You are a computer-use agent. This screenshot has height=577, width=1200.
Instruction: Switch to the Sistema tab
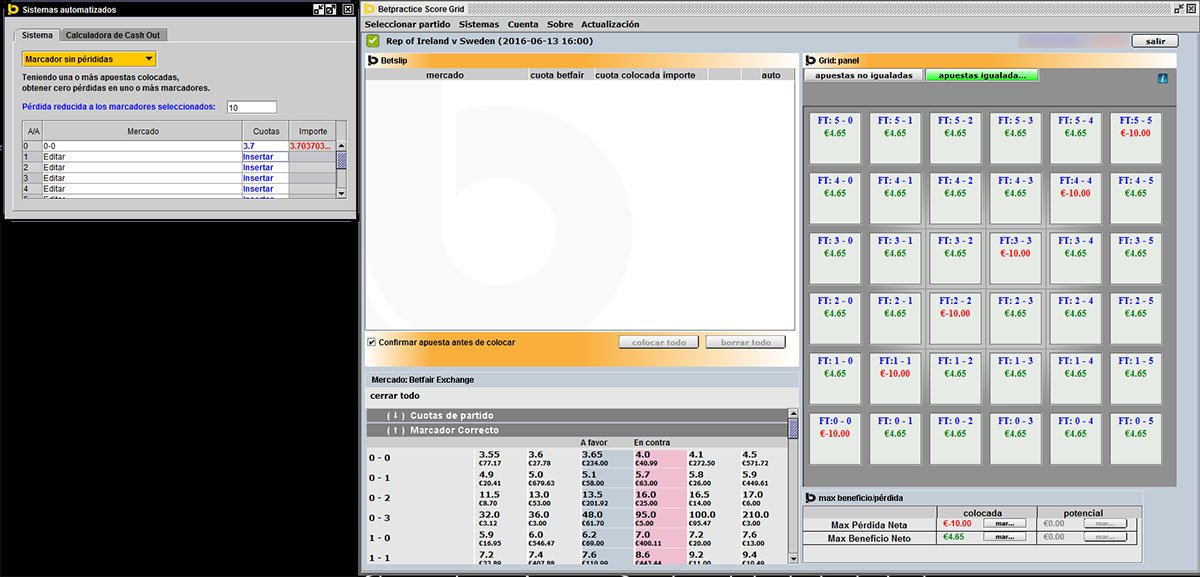pyautogui.click(x=37, y=35)
